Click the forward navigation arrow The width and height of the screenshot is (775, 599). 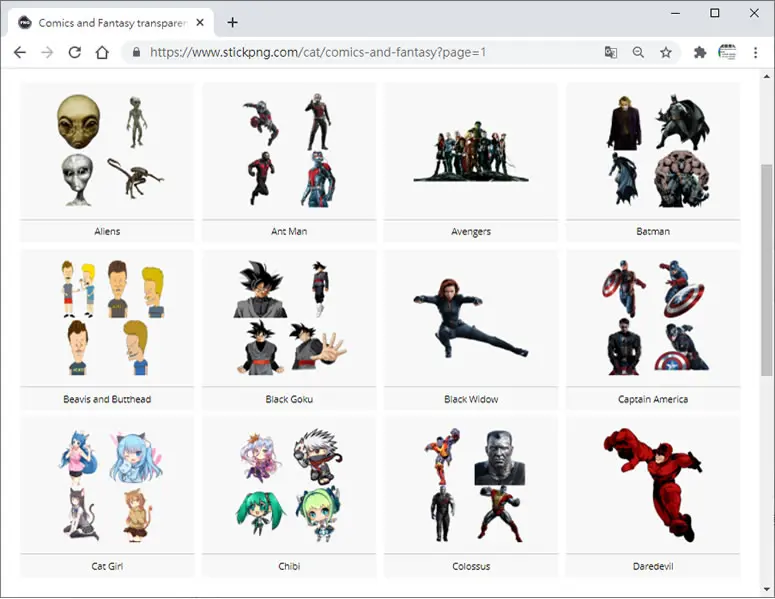pos(47,52)
